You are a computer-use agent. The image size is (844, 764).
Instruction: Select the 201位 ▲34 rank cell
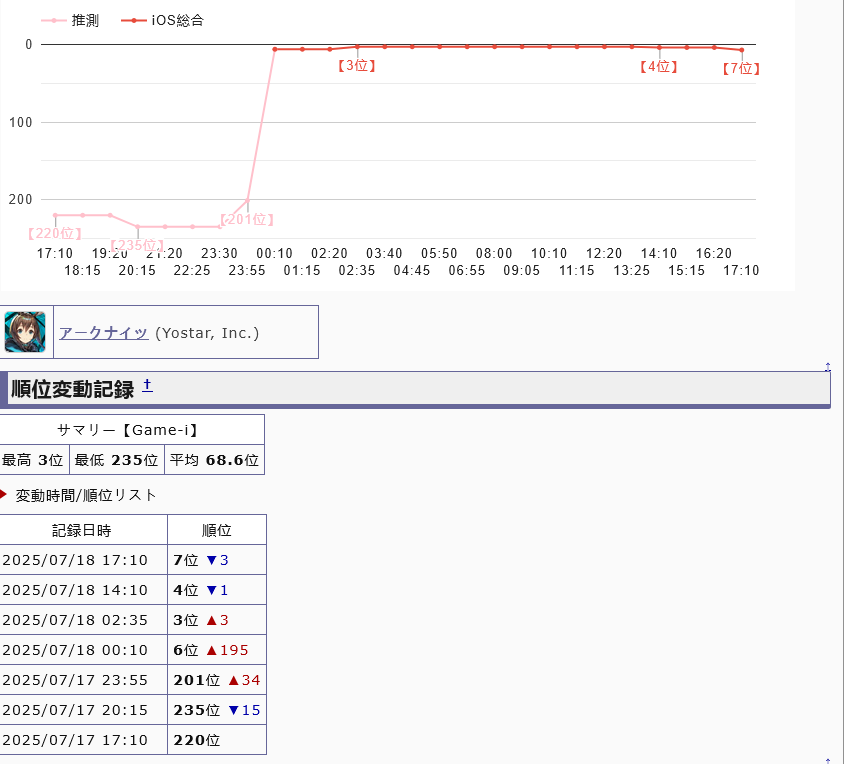(217, 680)
